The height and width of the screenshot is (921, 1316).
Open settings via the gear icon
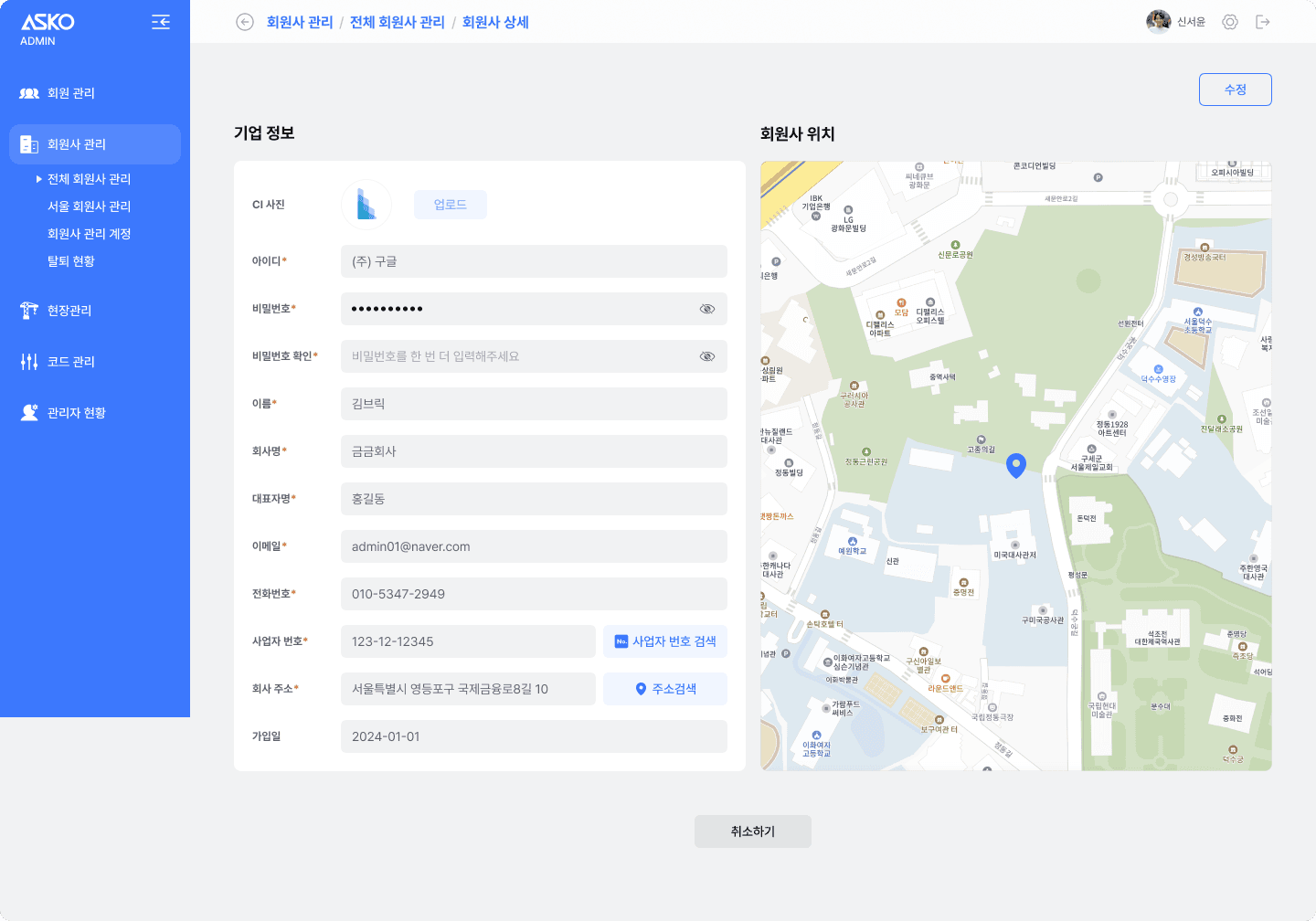coord(1230,22)
